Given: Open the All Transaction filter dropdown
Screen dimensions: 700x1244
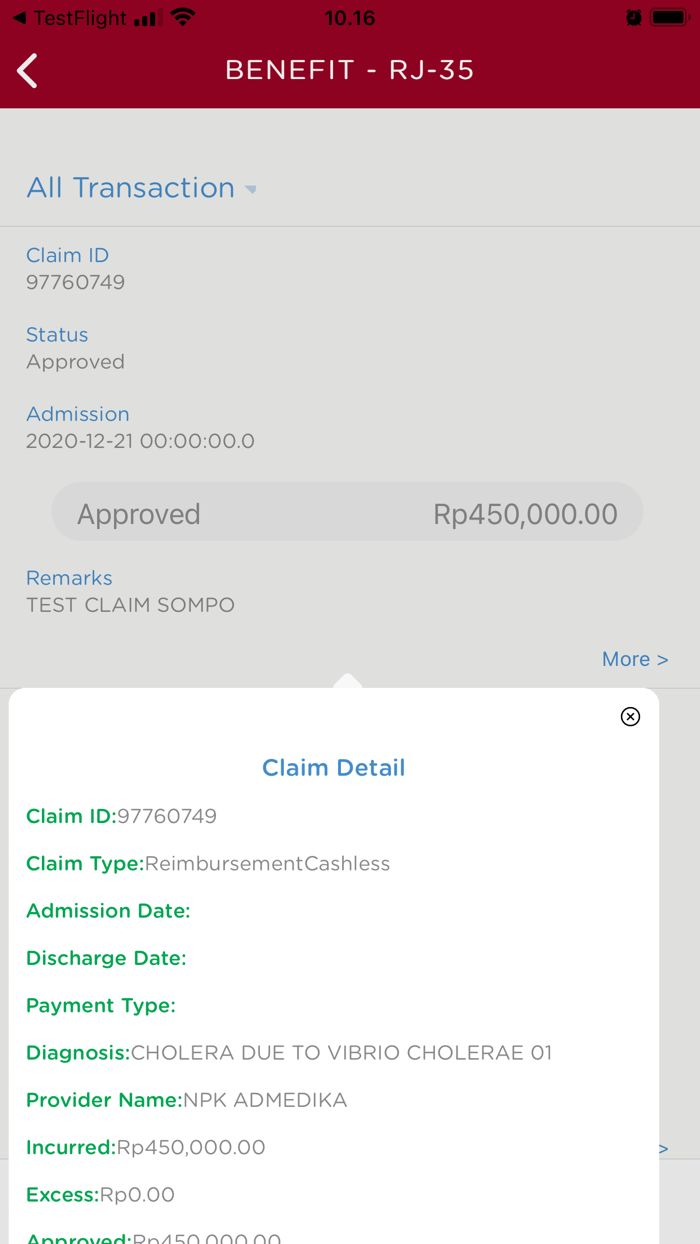Looking at the screenshot, I should 130,188.
